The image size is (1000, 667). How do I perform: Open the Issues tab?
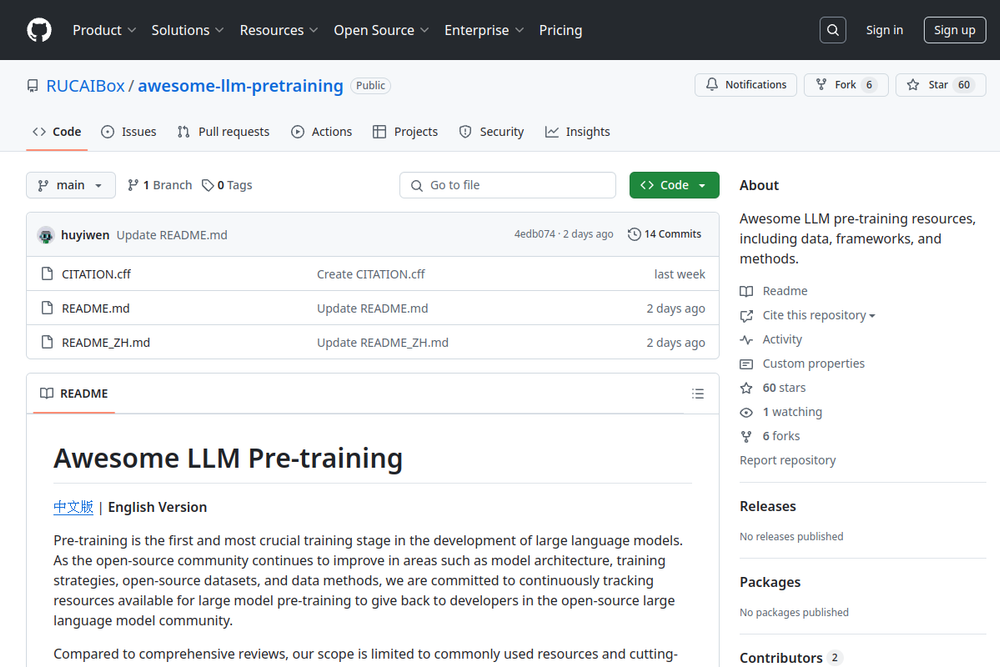click(x=129, y=131)
